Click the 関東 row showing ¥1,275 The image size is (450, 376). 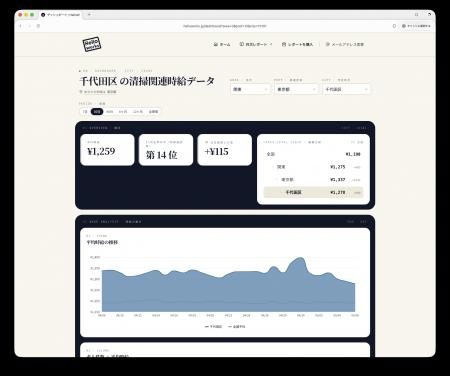[x=313, y=167]
